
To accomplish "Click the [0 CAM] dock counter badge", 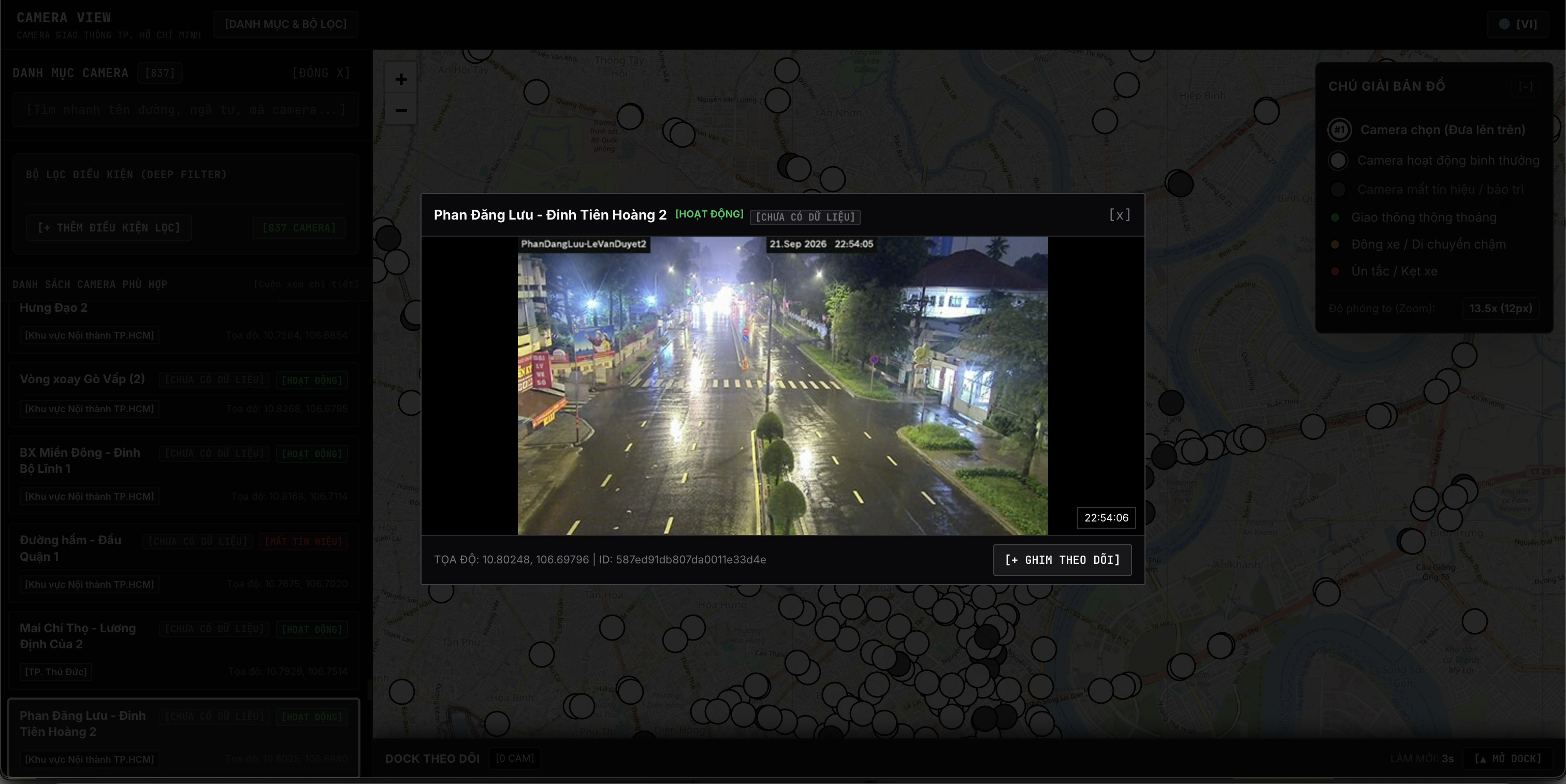I will tap(514, 759).
